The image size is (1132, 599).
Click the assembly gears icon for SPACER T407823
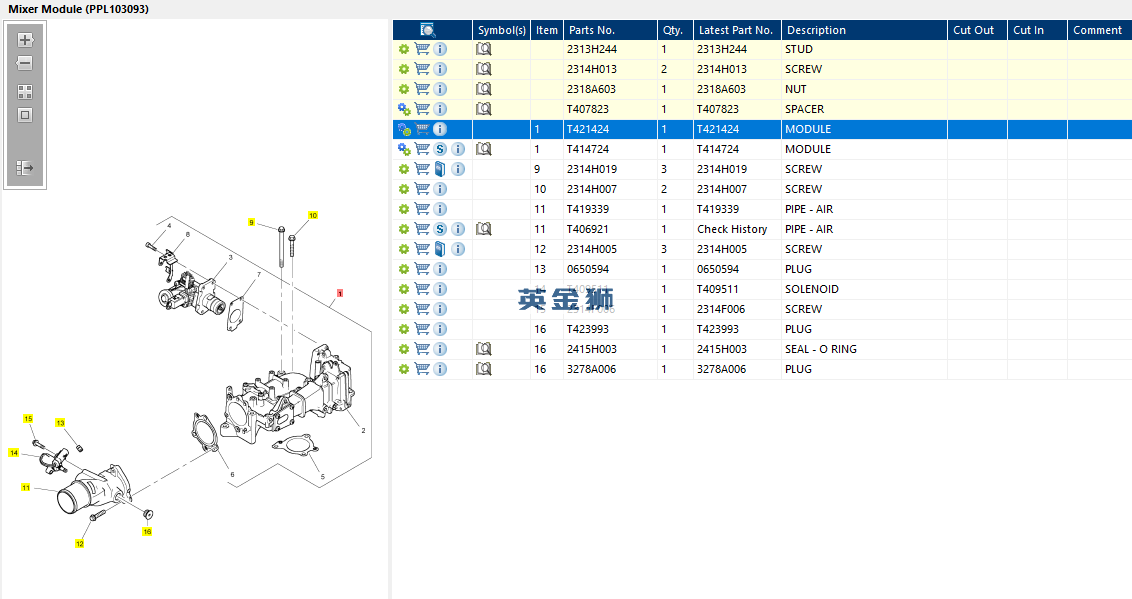pyautogui.click(x=404, y=109)
